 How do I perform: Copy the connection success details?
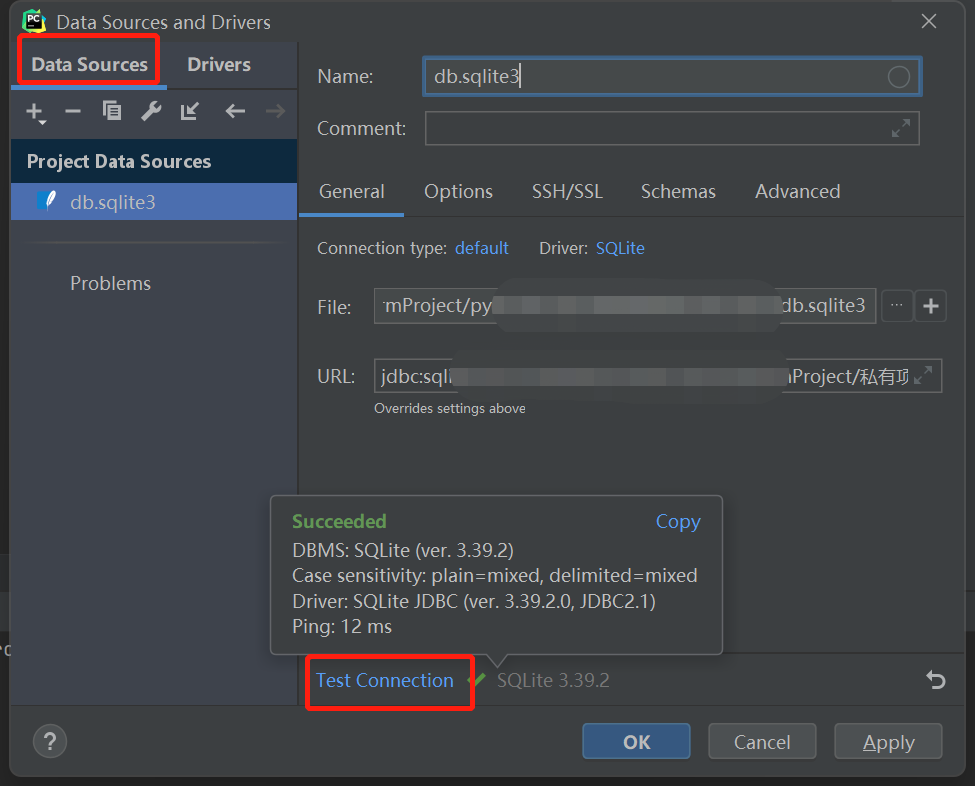[678, 521]
